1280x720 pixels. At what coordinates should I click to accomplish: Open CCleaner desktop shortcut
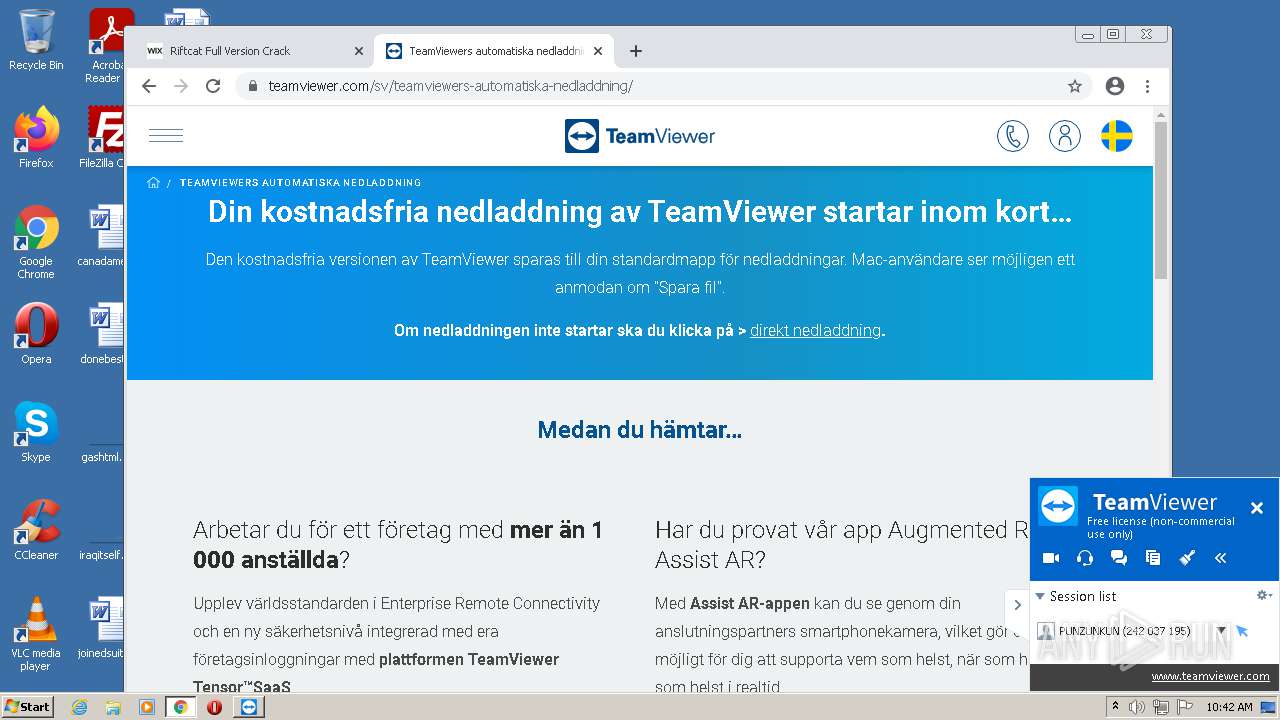pyautogui.click(x=36, y=530)
